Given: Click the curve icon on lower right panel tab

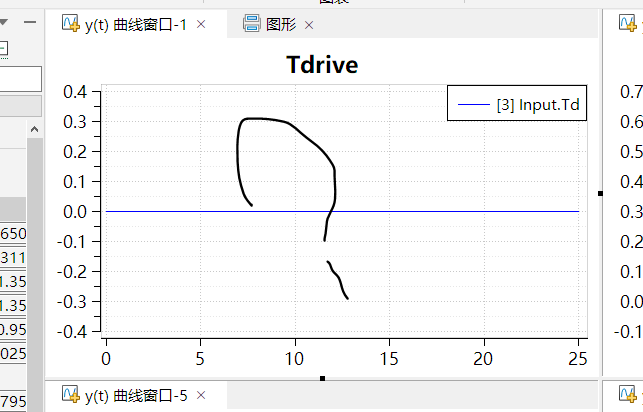Looking at the screenshot, I should [628, 394].
